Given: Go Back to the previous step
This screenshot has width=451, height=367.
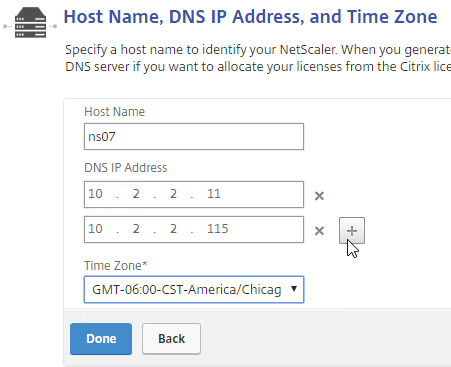Looking at the screenshot, I should [x=171, y=339].
